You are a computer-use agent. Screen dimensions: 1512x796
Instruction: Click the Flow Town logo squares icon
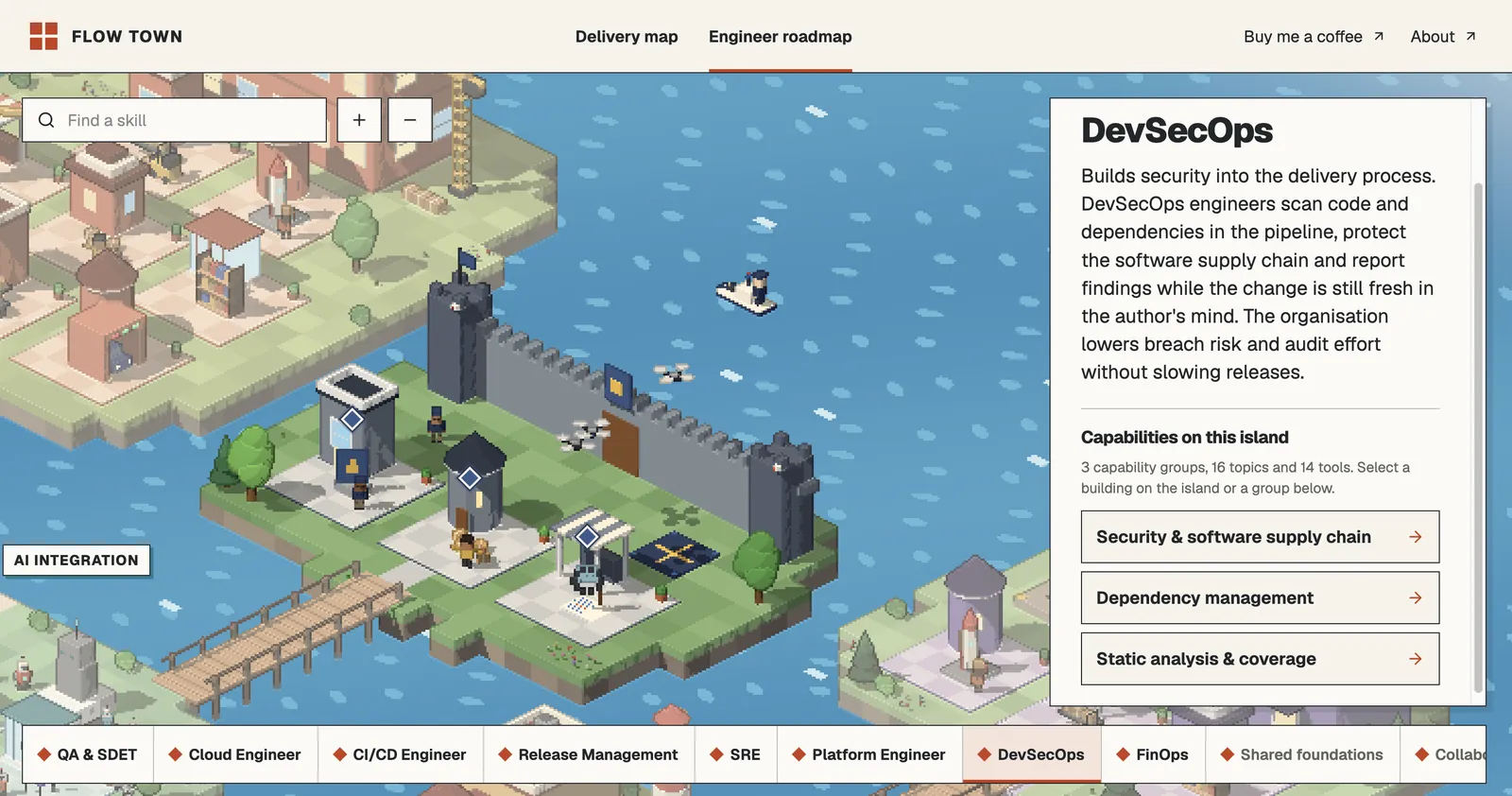point(43,36)
